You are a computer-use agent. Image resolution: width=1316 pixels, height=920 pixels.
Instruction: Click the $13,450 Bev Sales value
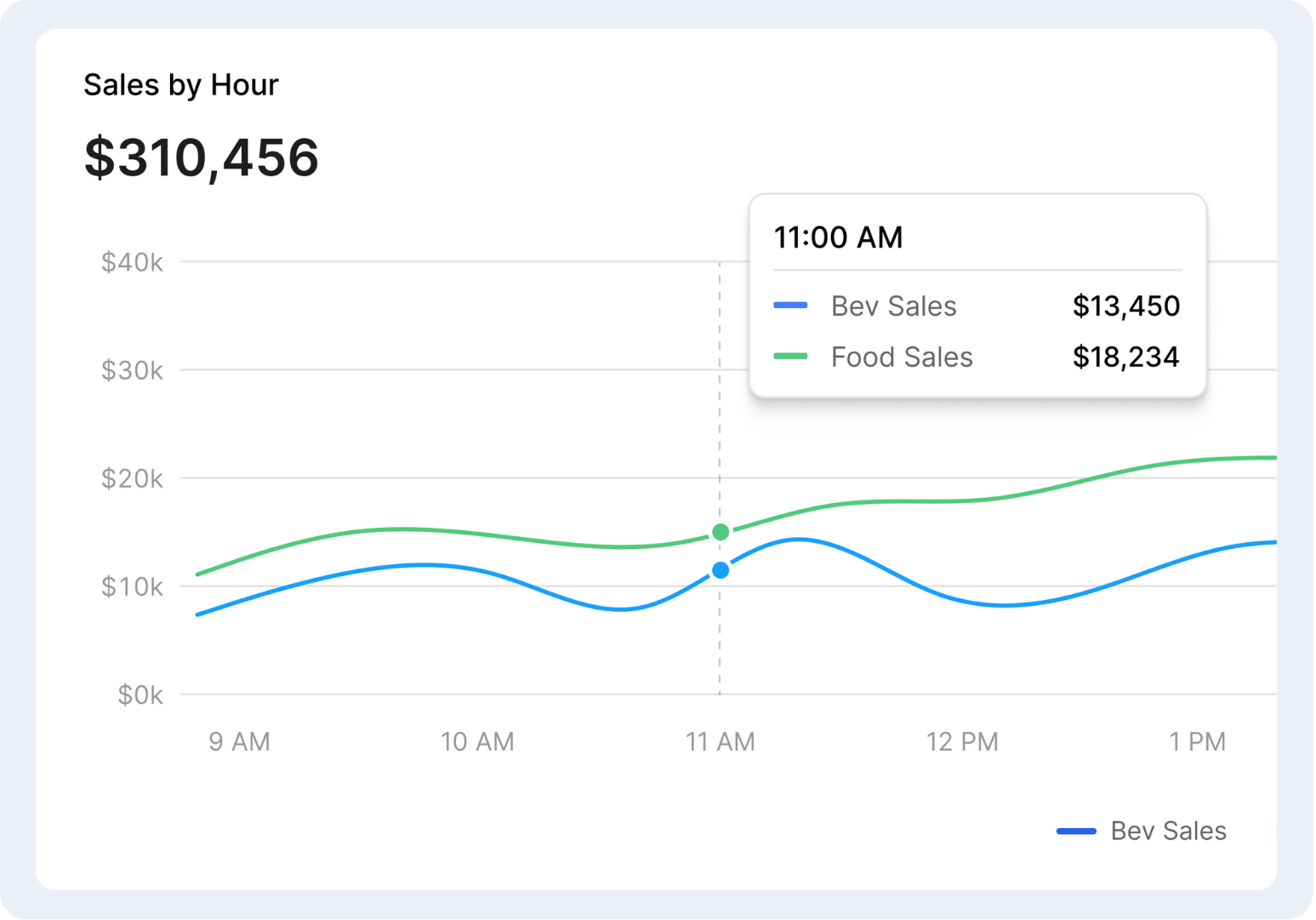point(1125,306)
